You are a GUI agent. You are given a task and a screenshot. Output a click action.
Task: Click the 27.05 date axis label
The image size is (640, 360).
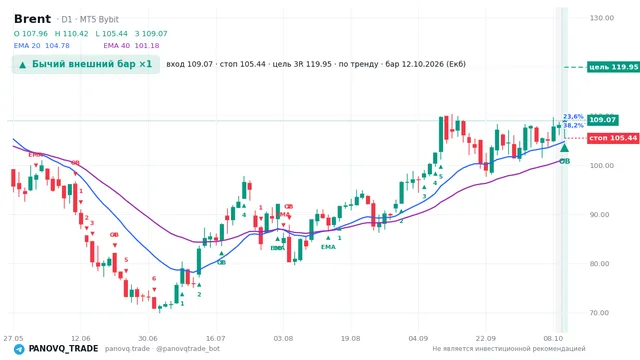[13, 338]
